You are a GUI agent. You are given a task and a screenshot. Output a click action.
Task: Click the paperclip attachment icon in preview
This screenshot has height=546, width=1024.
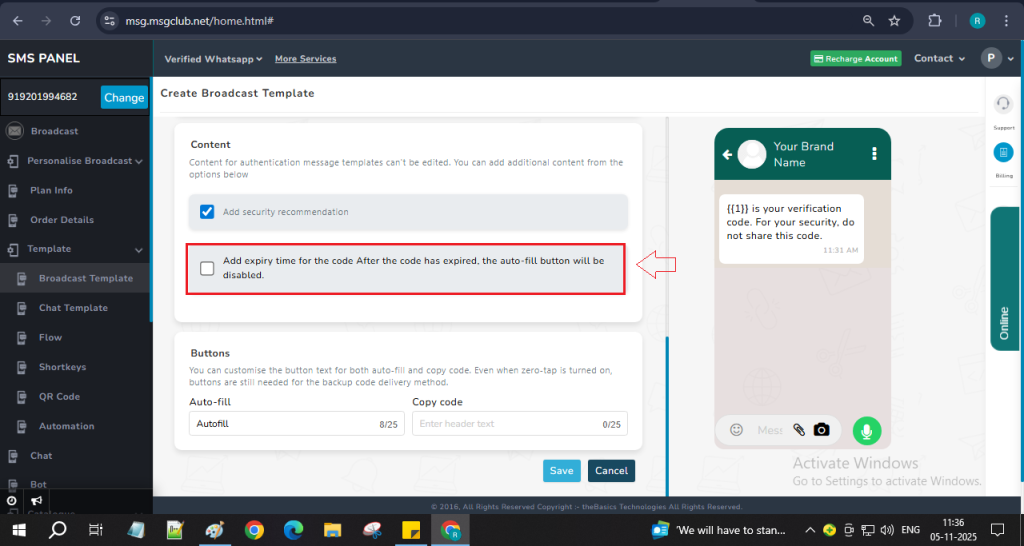[x=798, y=430]
